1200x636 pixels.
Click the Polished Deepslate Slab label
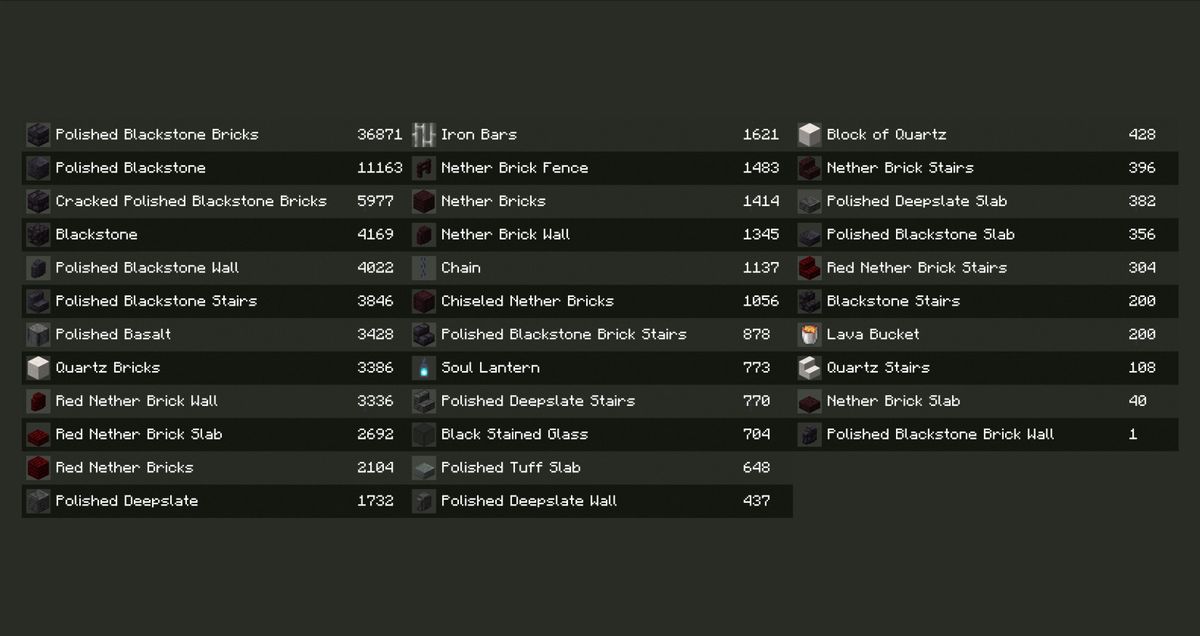(x=916, y=201)
